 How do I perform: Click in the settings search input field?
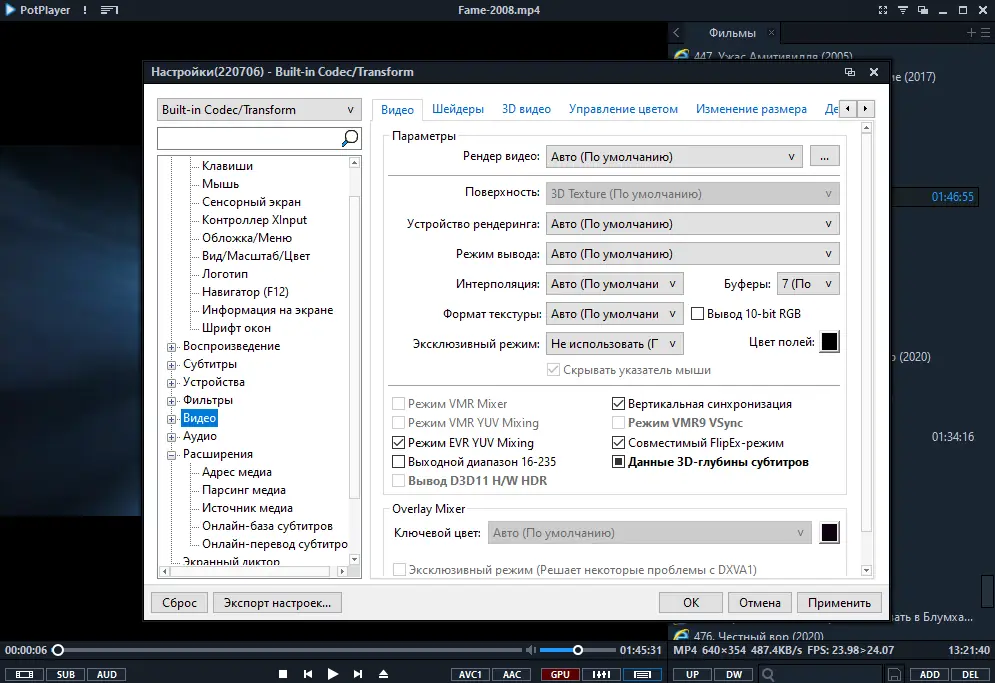249,138
